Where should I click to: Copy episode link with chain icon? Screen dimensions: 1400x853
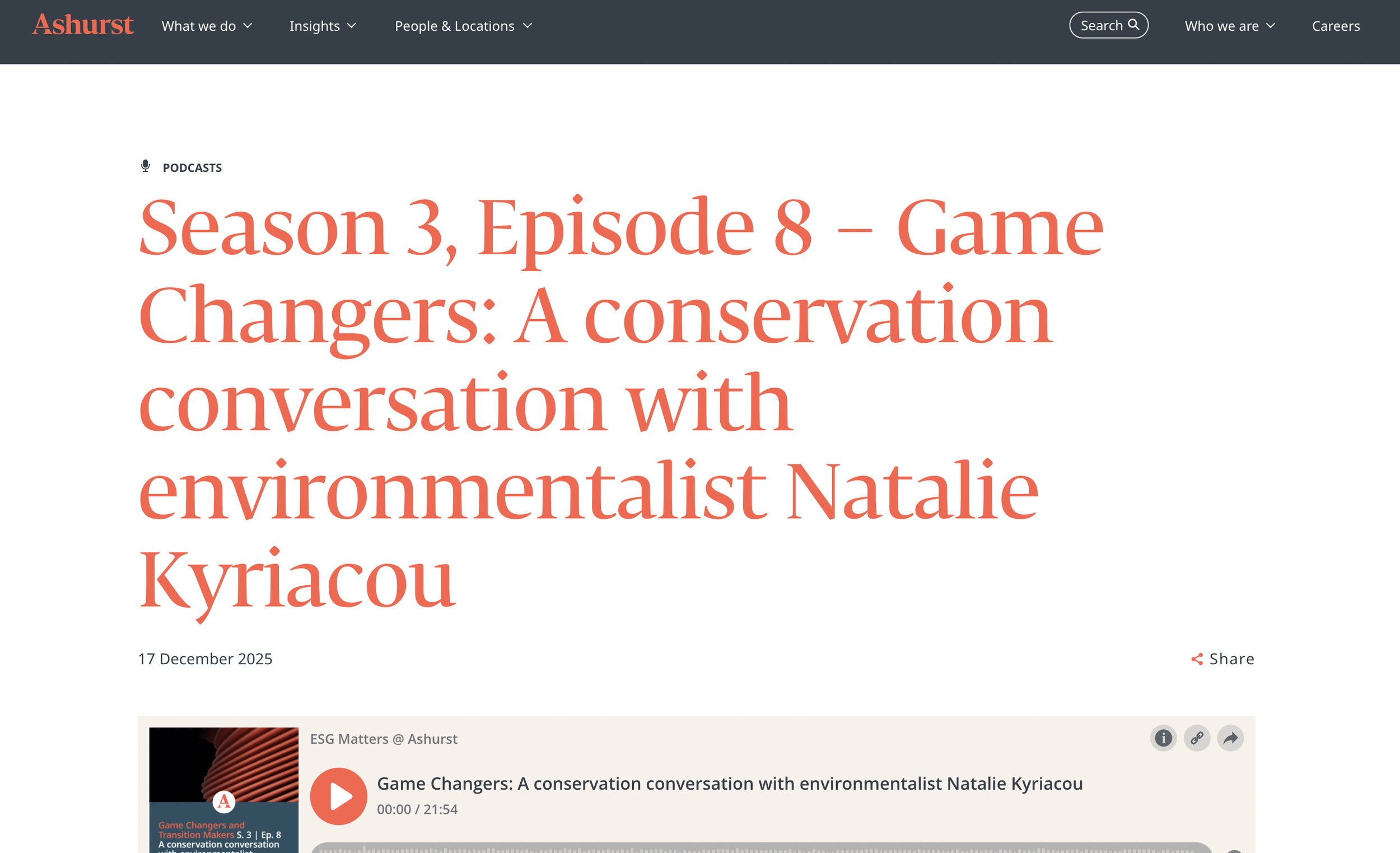coord(1197,738)
